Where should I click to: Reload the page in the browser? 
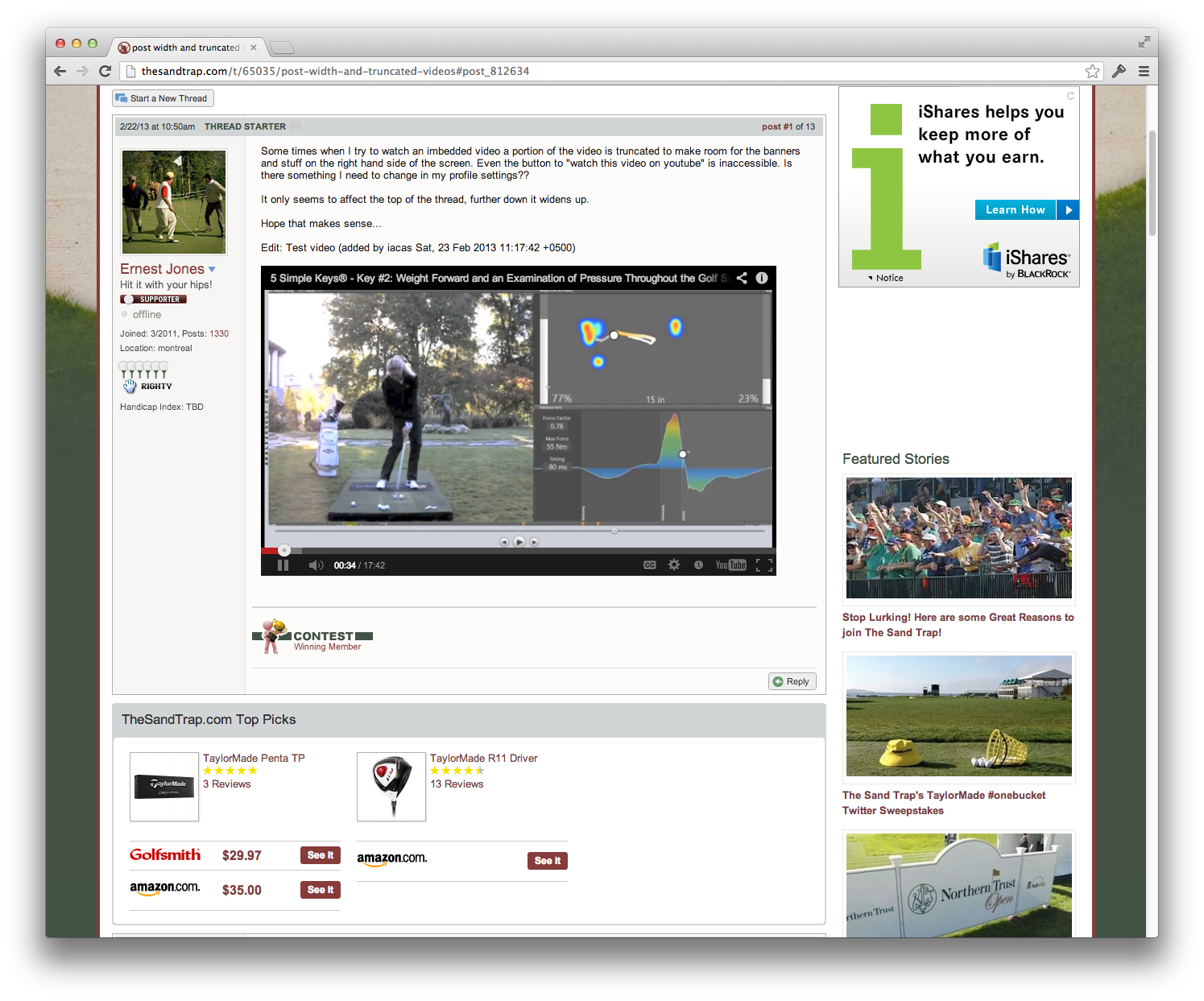point(105,71)
